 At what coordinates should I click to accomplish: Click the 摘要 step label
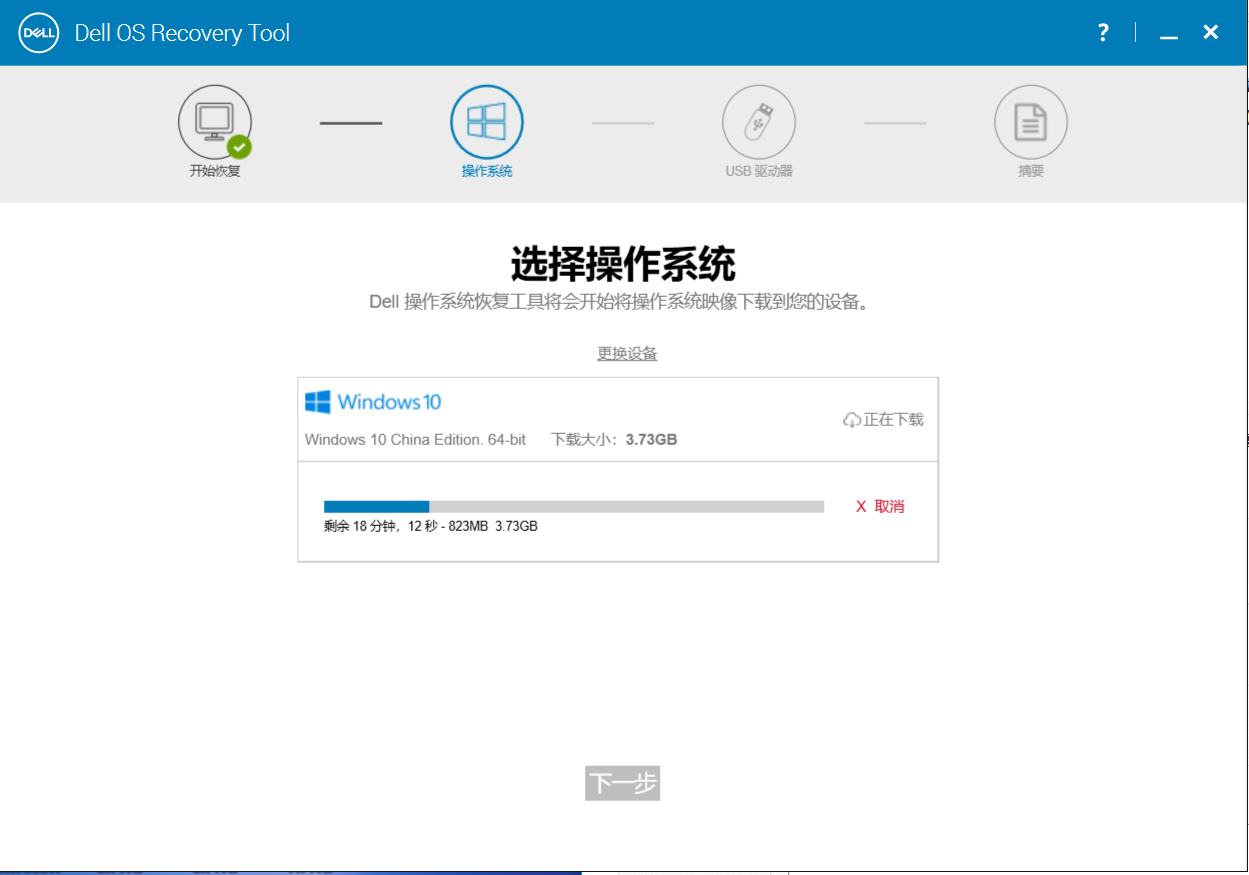click(x=1031, y=171)
